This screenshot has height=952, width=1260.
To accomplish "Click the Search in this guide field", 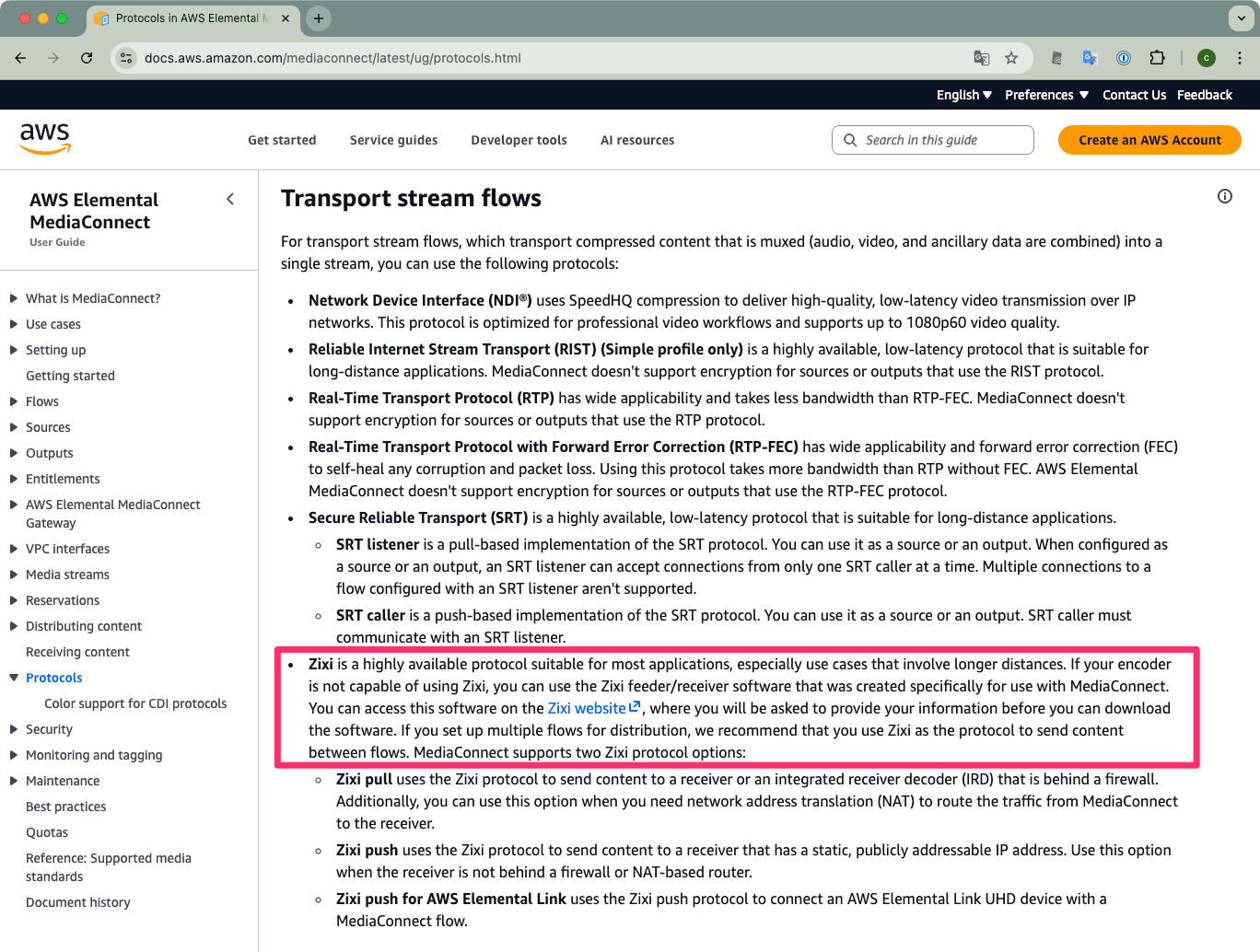I will [x=932, y=140].
